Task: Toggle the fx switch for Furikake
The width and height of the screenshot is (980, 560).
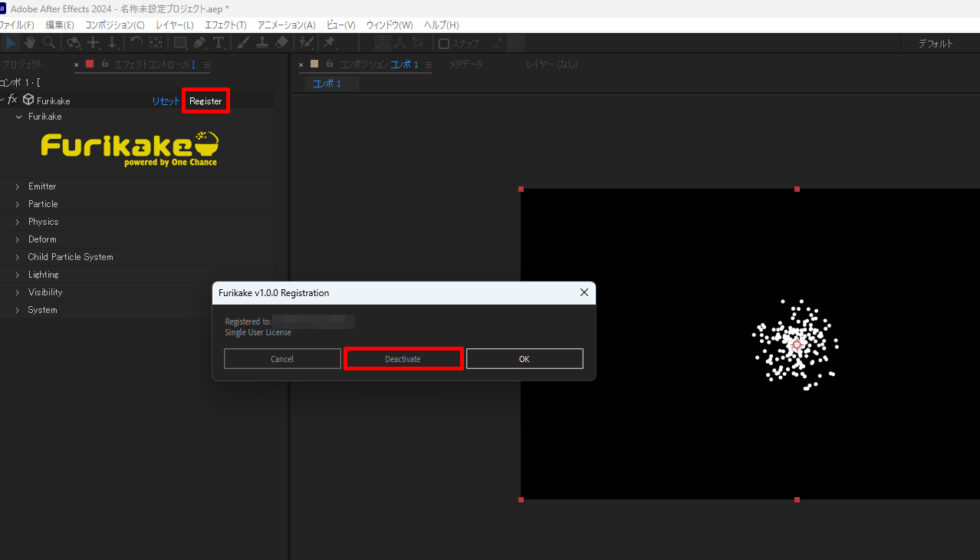Action: (x=12, y=99)
